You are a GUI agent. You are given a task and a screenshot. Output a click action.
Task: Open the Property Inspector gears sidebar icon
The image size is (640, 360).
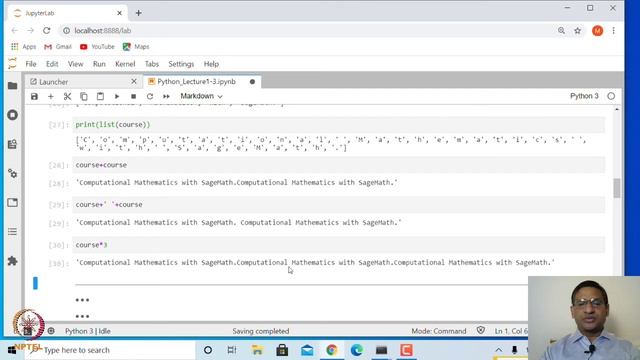click(x=13, y=173)
